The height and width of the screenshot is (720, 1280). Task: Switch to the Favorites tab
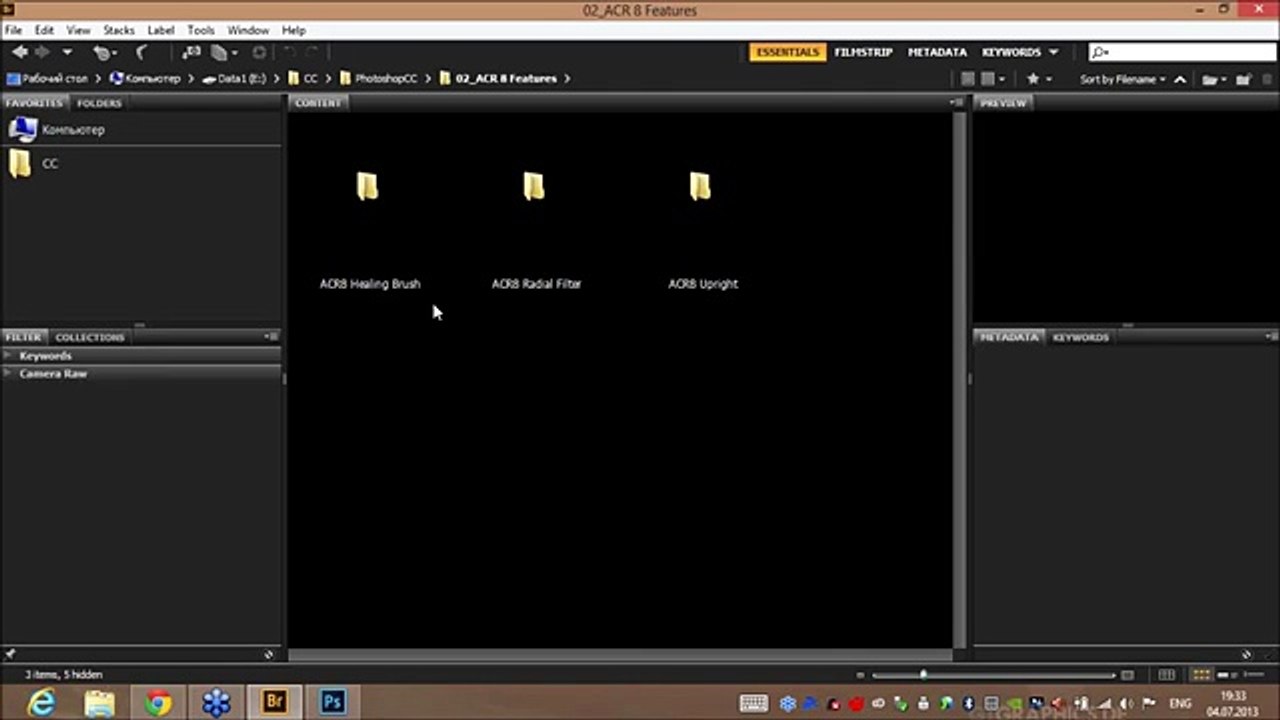(34, 103)
